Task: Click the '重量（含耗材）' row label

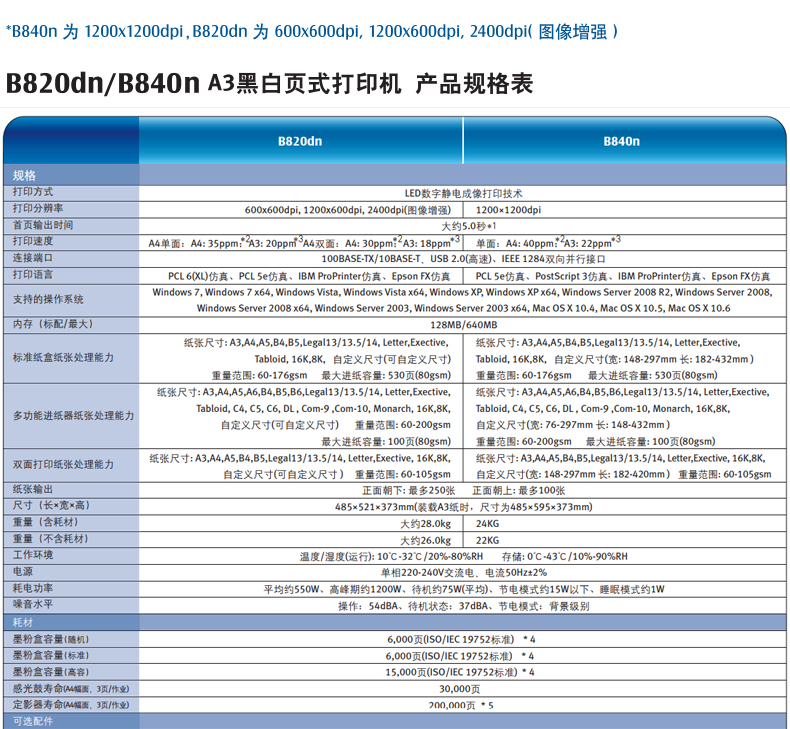Action: [x=45, y=522]
